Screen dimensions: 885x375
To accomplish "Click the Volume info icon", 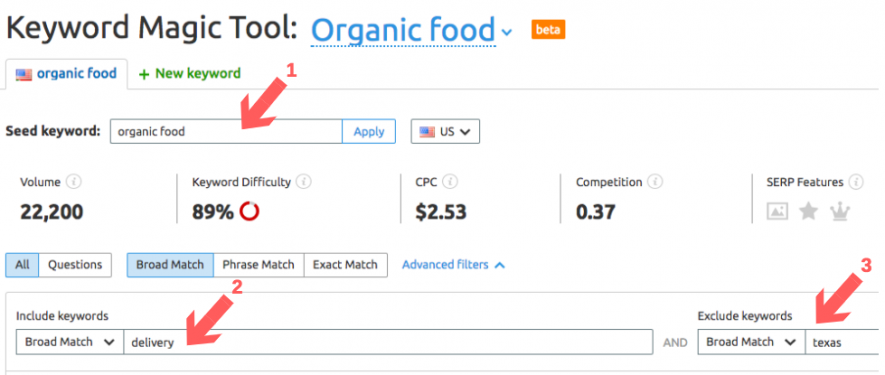I will coord(73,182).
